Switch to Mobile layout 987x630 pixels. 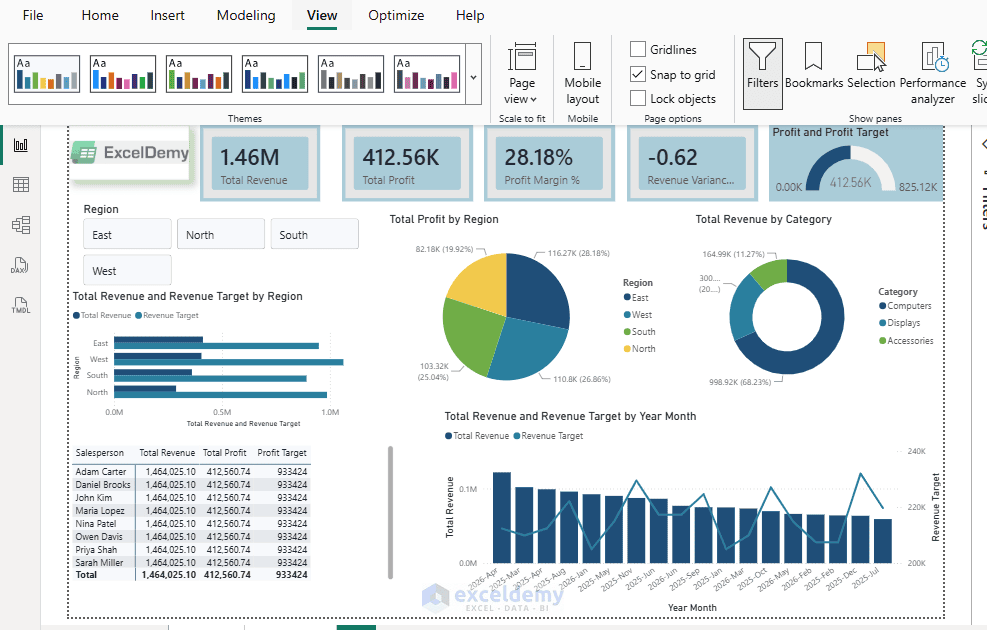pyautogui.click(x=582, y=74)
